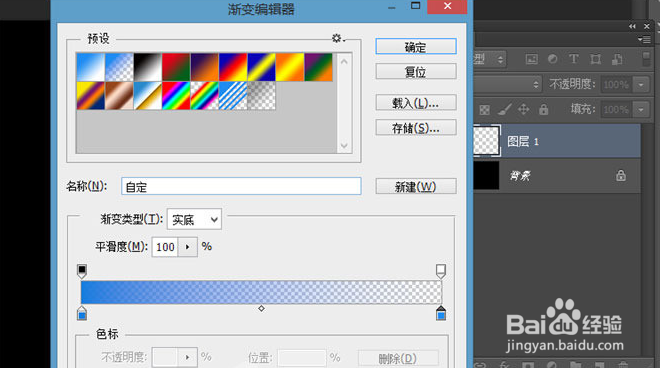The width and height of the screenshot is (660, 368).
Task: Click the 色标 opacity input field
Action: tap(165, 357)
